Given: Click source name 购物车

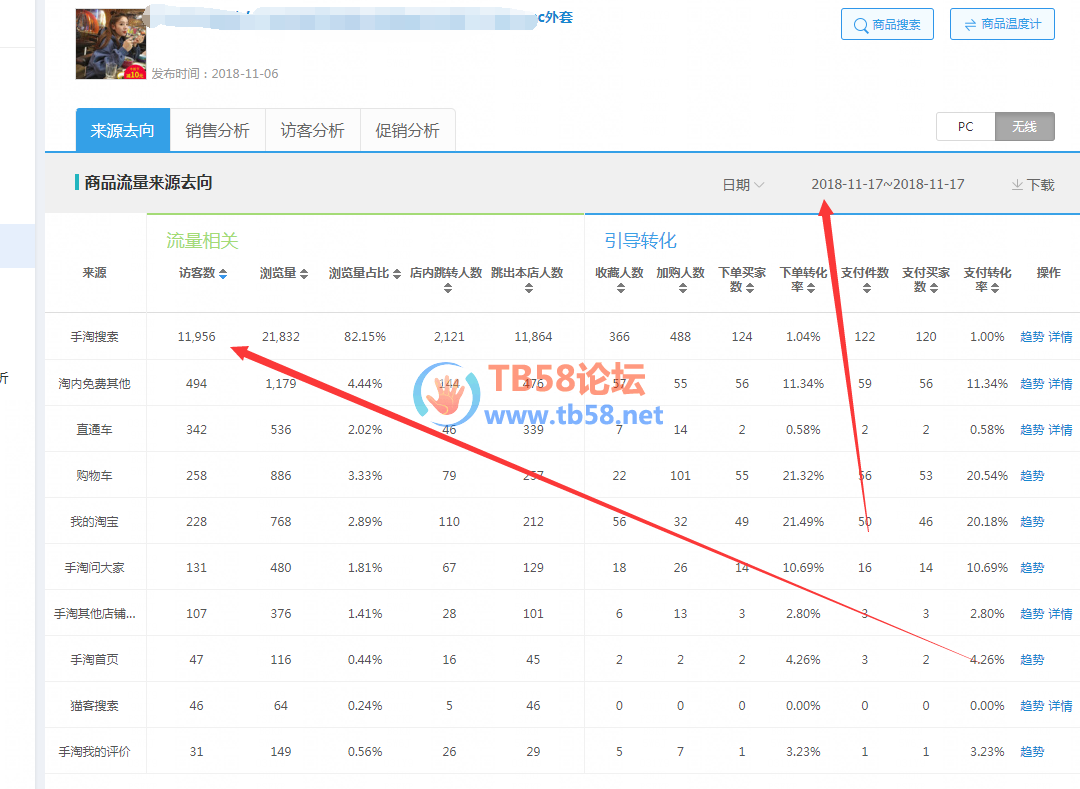Looking at the screenshot, I should (x=94, y=476).
